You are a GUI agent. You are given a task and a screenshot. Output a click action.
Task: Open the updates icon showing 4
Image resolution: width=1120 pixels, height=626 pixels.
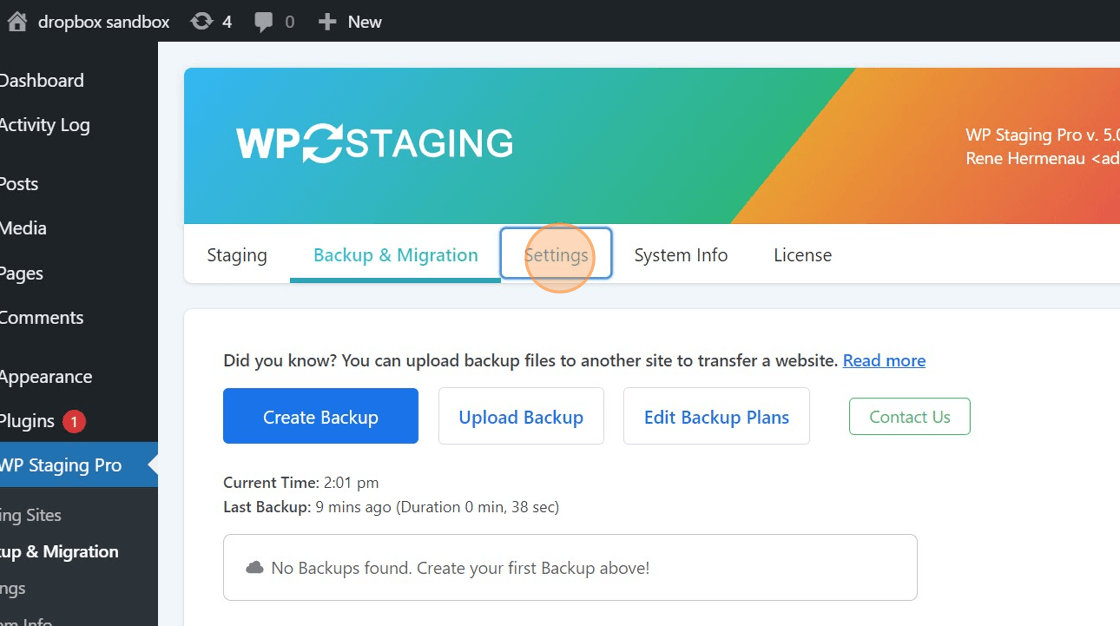tap(202, 21)
